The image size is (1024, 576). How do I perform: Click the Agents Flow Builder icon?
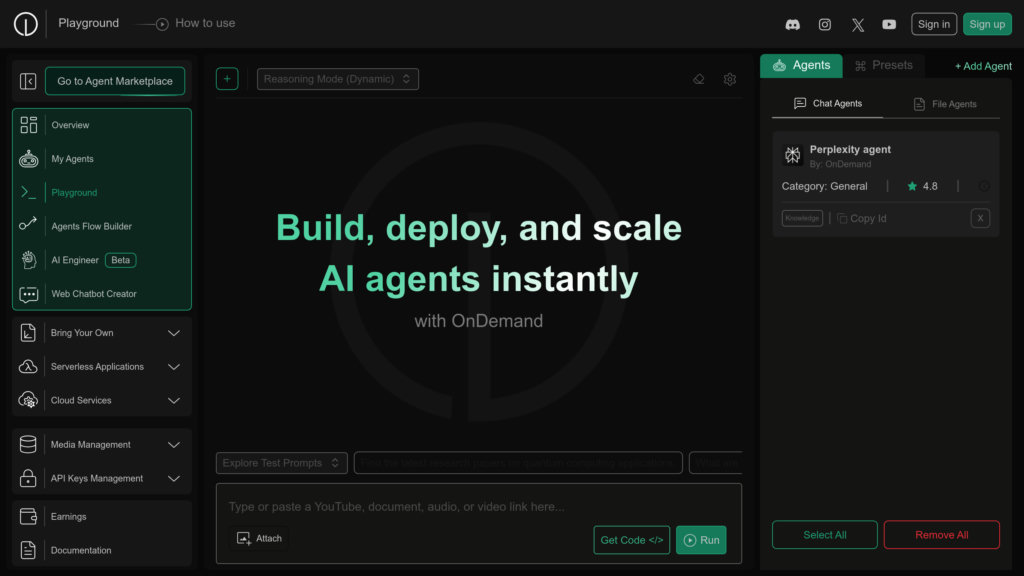click(28, 224)
